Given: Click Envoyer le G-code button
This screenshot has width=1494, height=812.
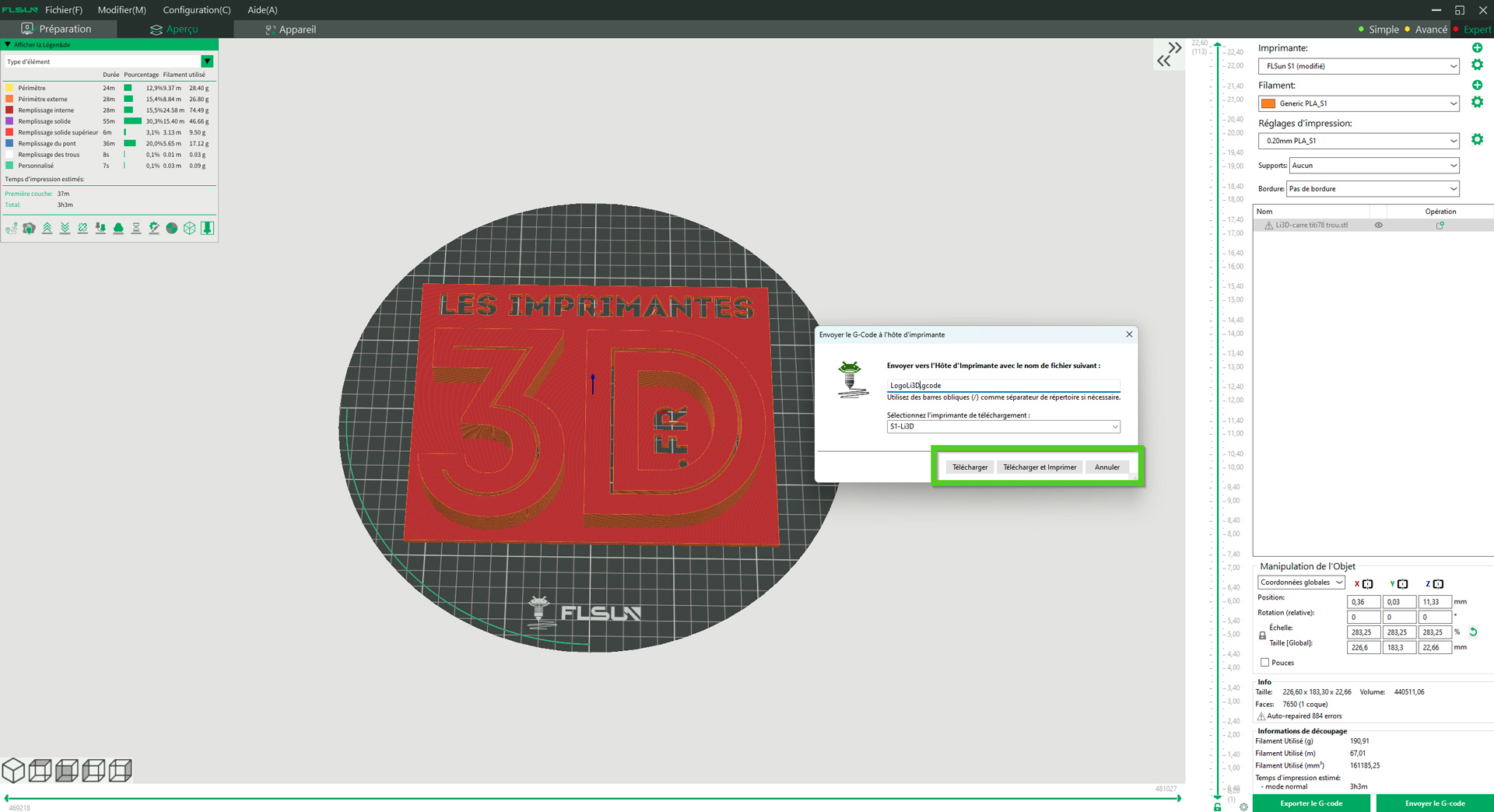Looking at the screenshot, I should tap(1435, 803).
